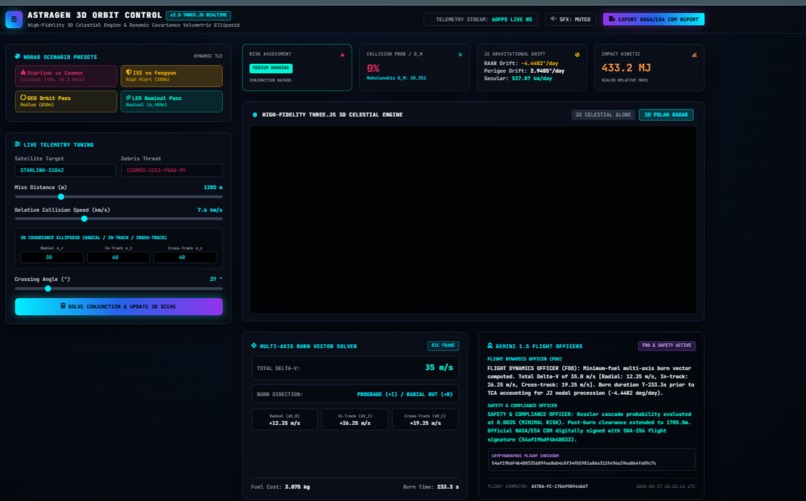This screenshot has width=806, height=501.
Task: Click the Debris Threat input field
Action: pos(172,170)
